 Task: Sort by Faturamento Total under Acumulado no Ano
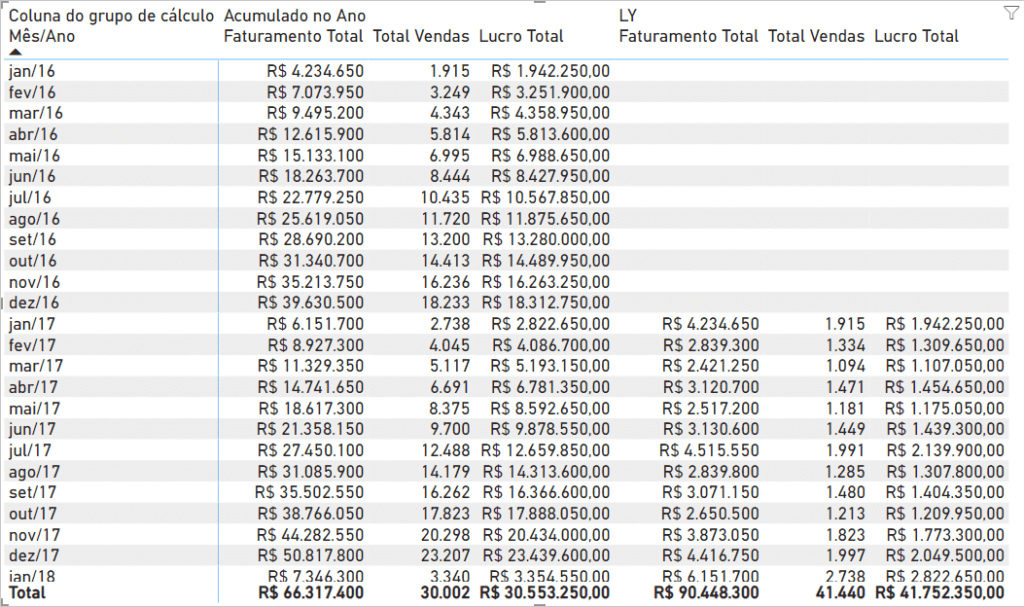[x=294, y=36]
